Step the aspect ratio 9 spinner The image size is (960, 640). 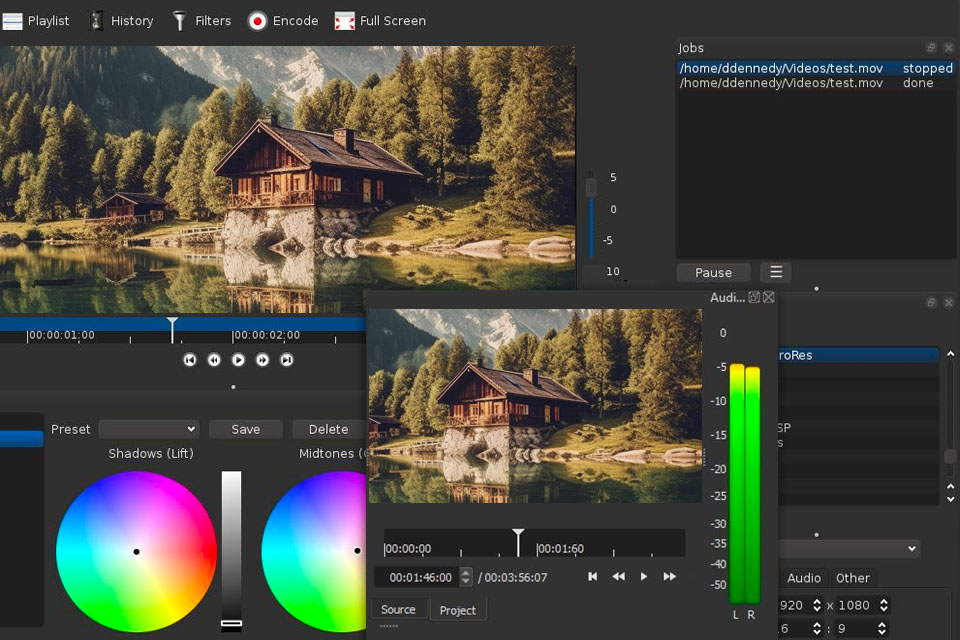point(881,628)
